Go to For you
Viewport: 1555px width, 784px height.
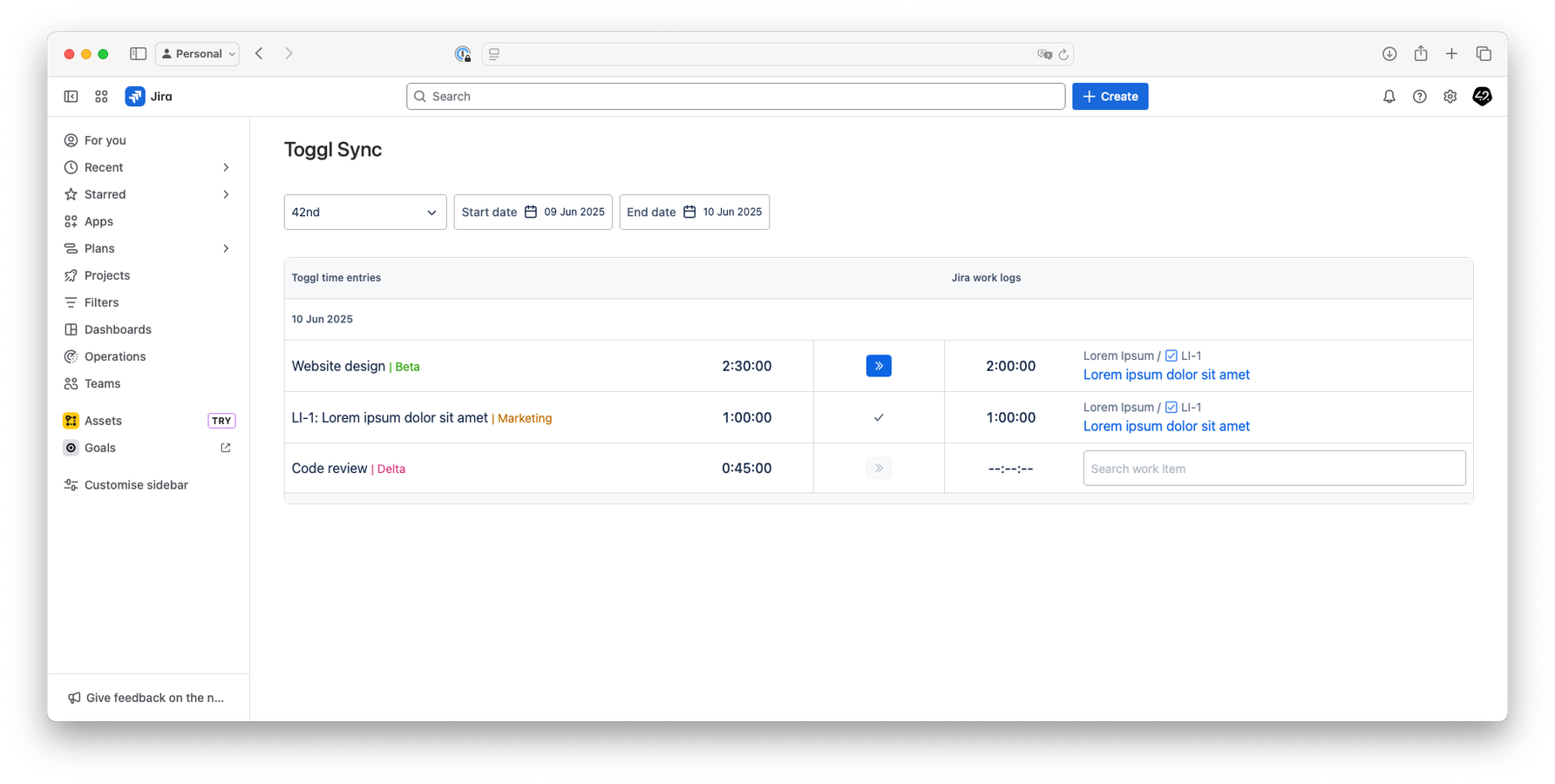[x=148, y=140]
